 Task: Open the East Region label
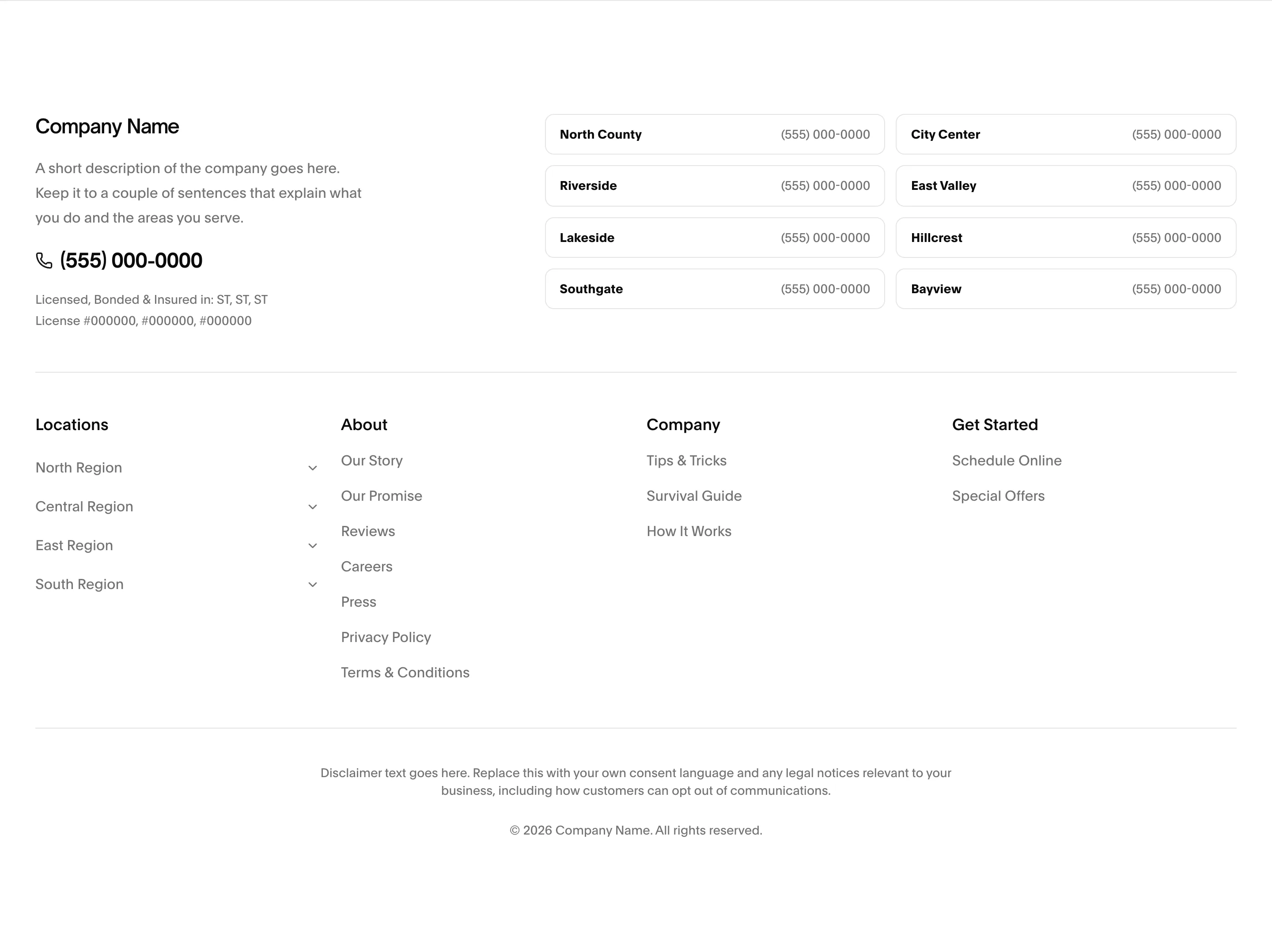coord(74,546)
